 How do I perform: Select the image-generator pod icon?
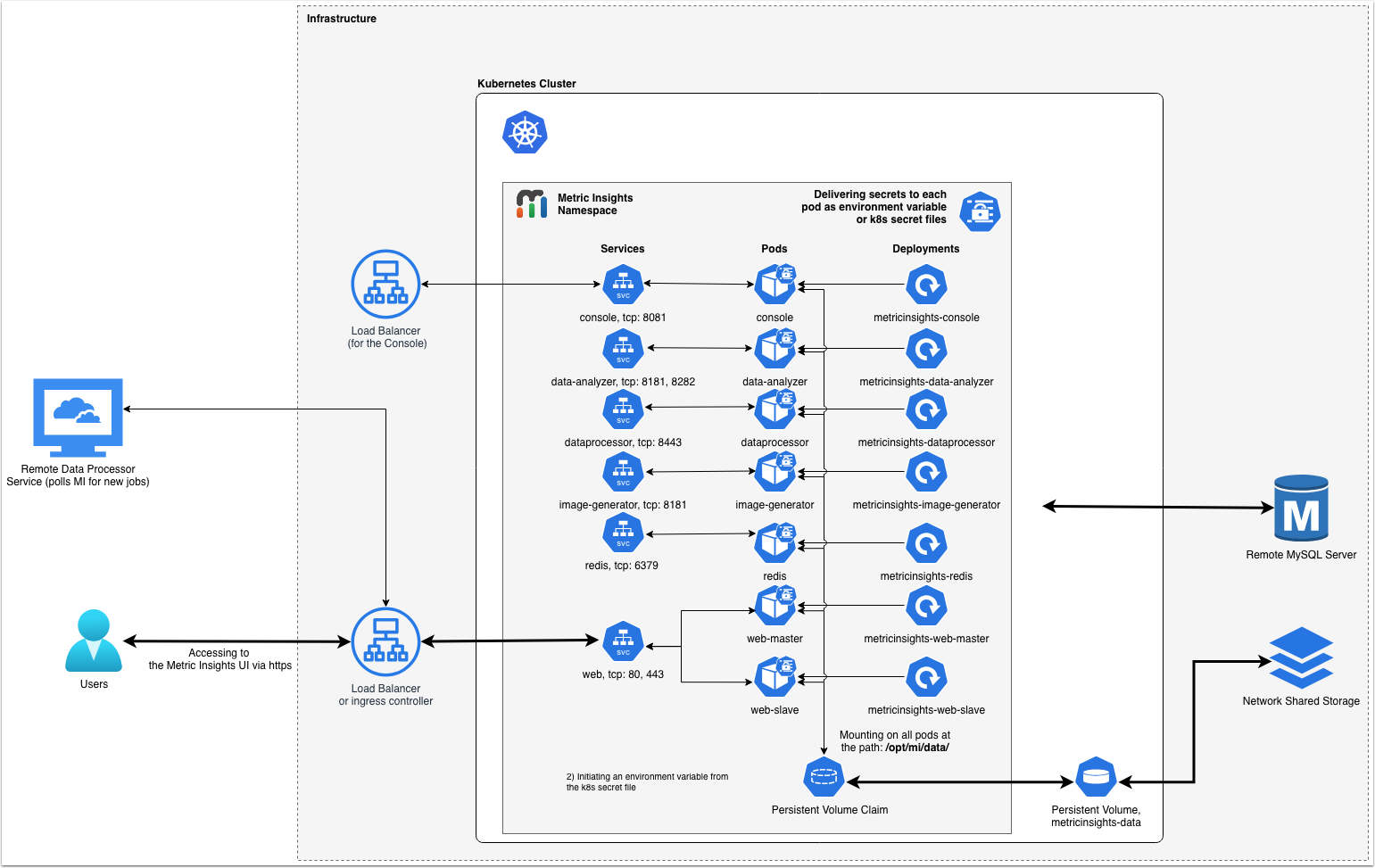pos(775,471)
